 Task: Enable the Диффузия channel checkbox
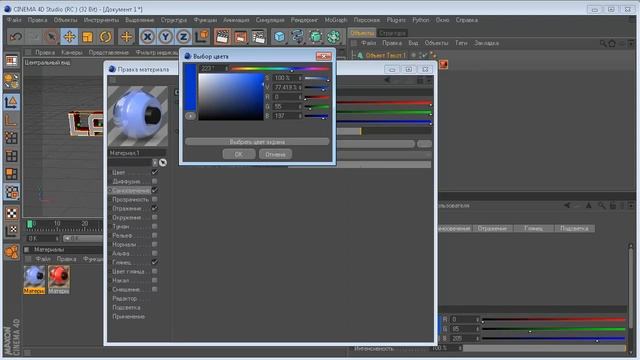coord(155,181)
